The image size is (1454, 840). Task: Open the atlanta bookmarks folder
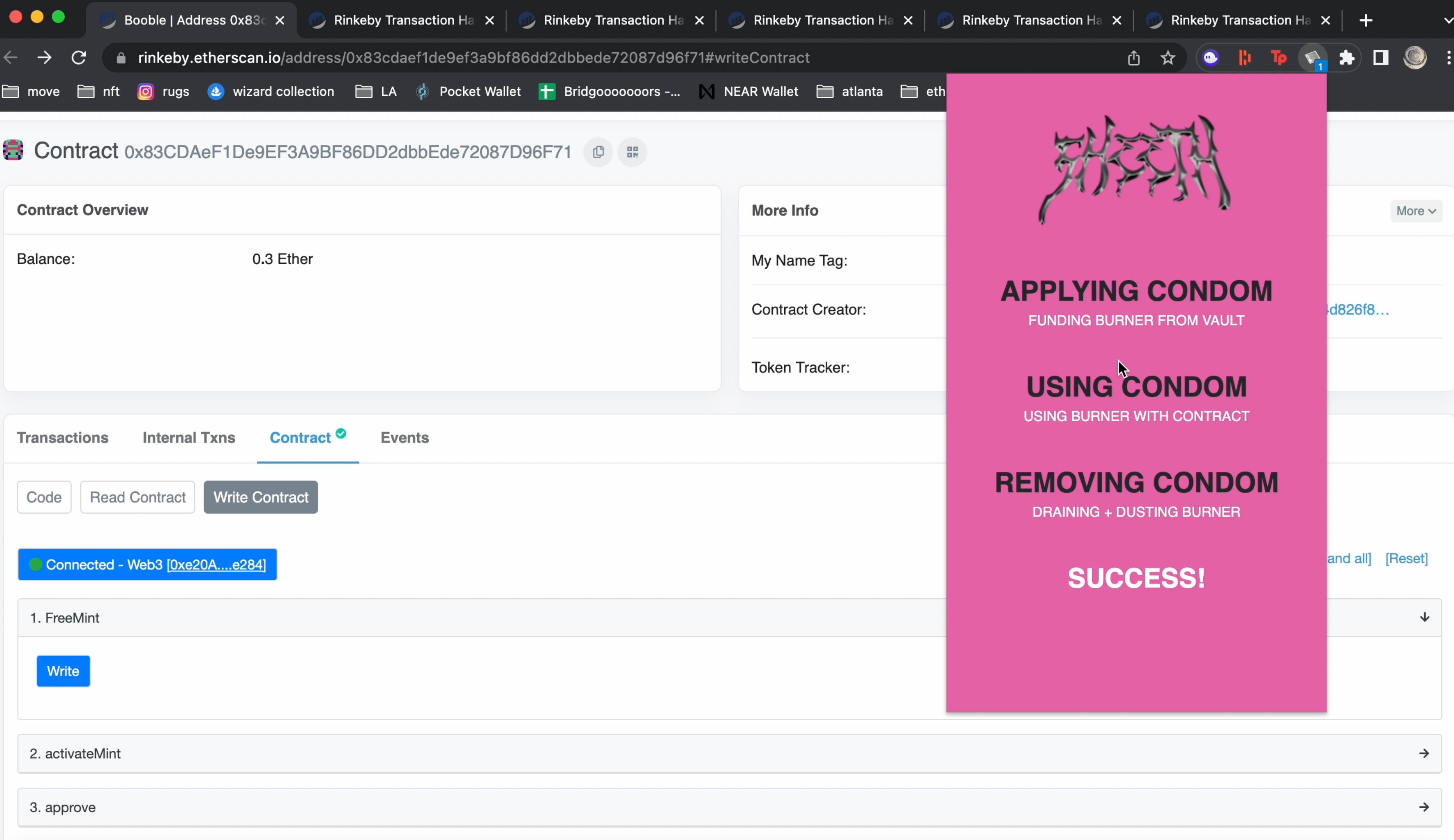click(x=849, y=92)
